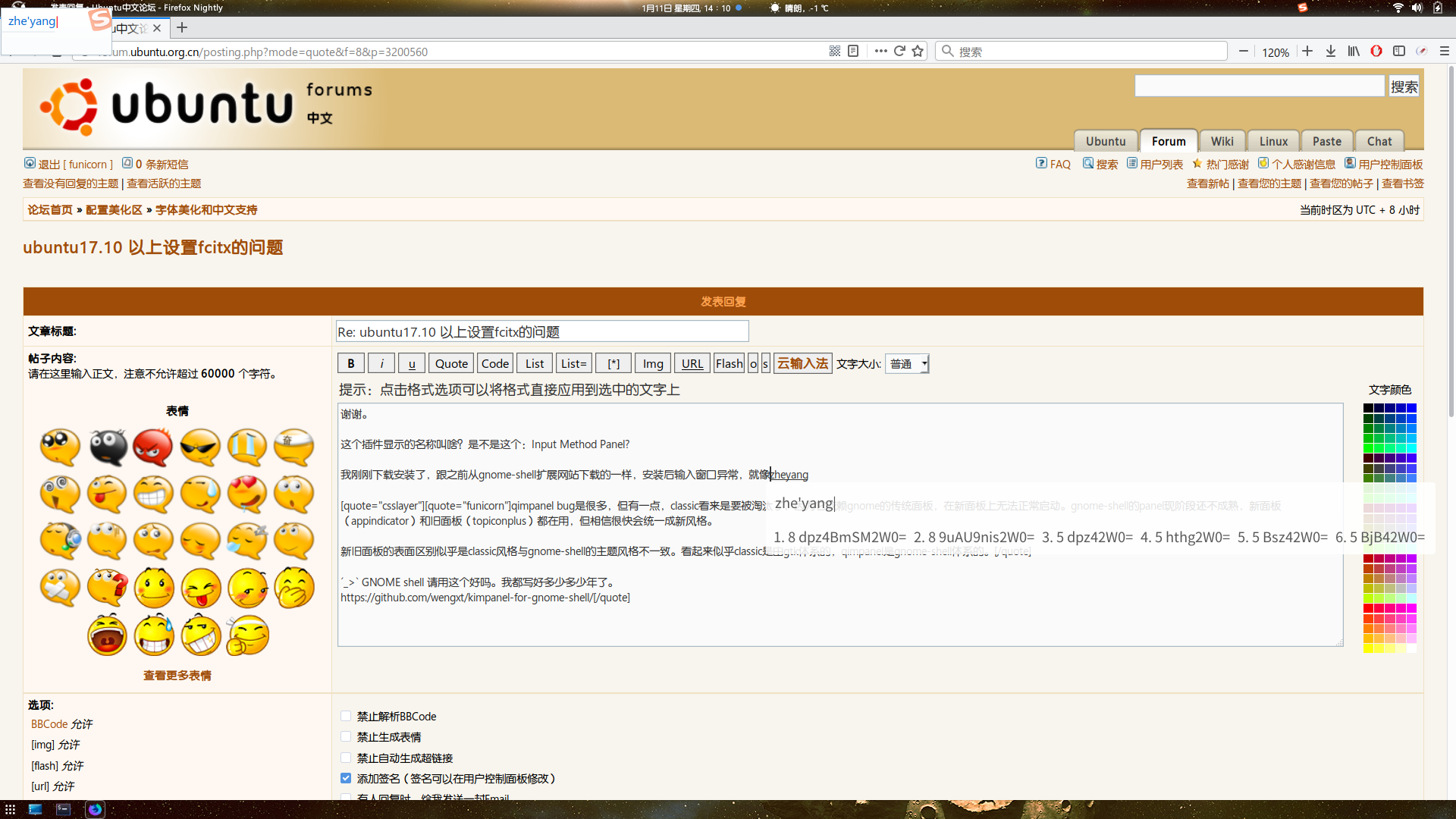Uncheck the 添加签名 checkbox
1456x819 pixels.
346,778
